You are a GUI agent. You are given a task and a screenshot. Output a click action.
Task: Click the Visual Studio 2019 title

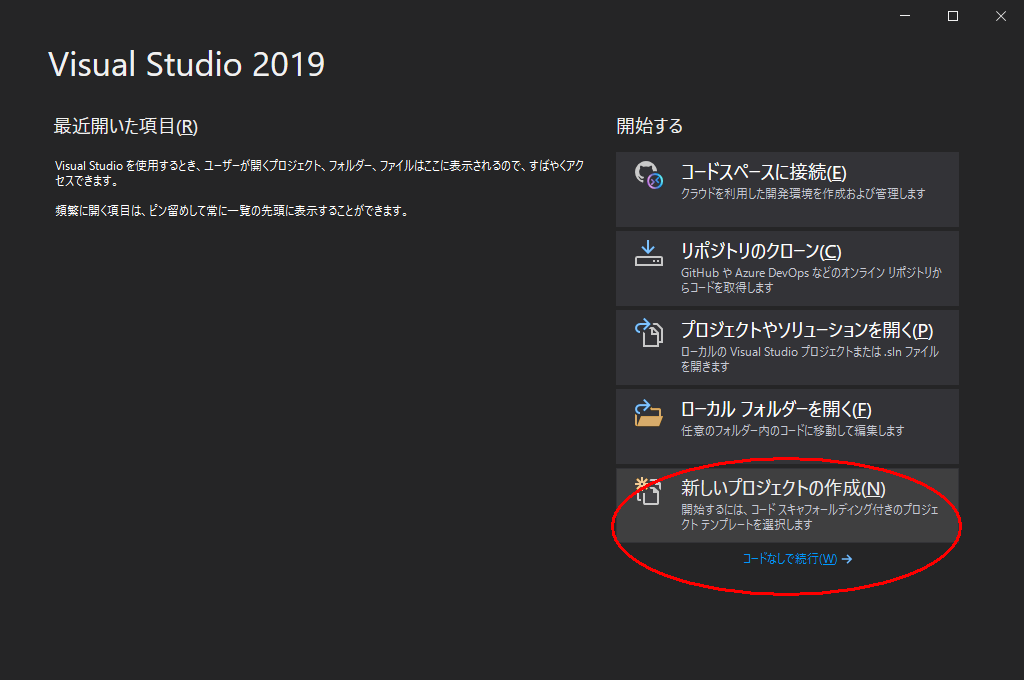(x=187, y=64)
